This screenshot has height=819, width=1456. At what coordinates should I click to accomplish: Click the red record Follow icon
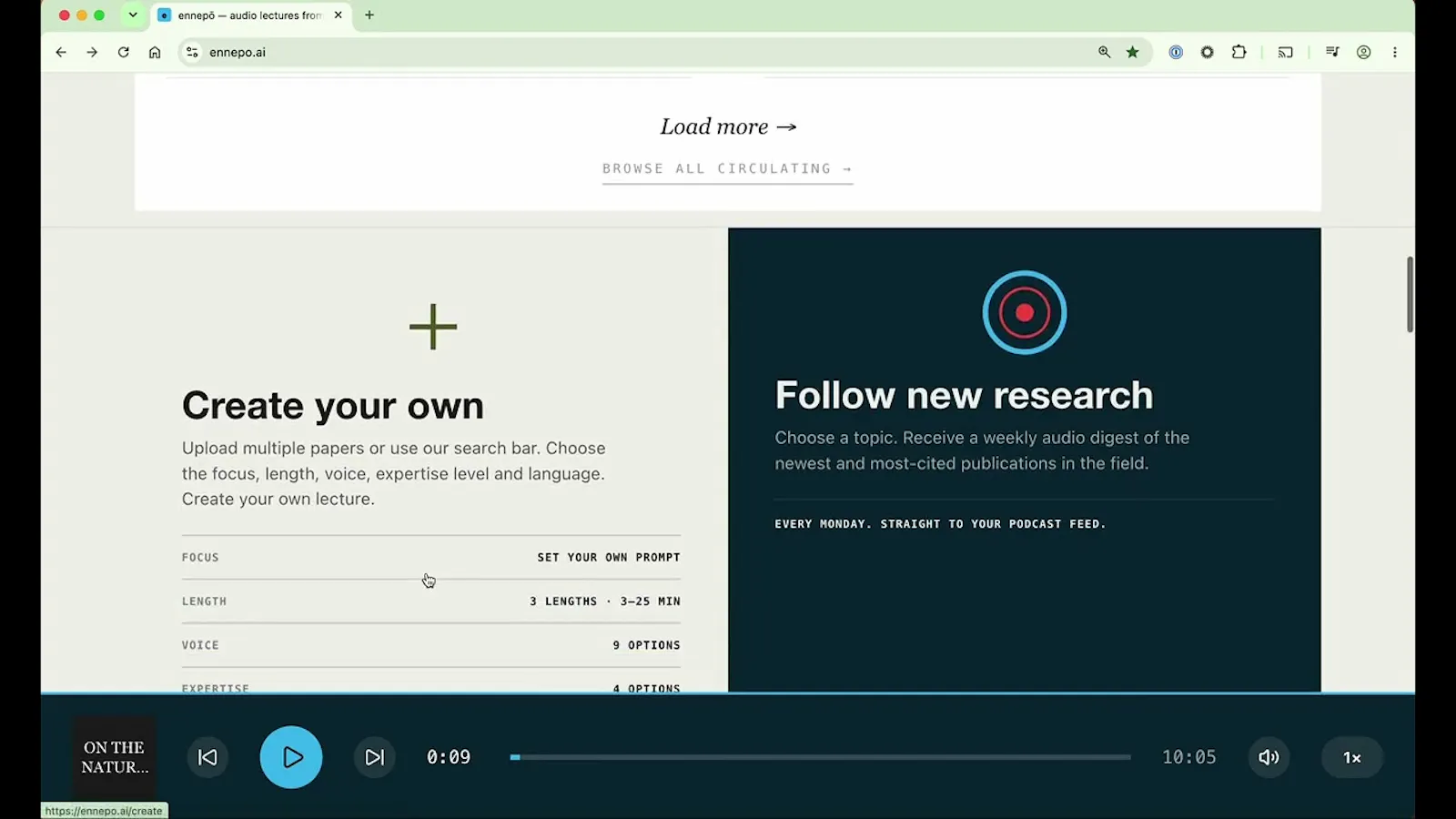click(1024, 312)
